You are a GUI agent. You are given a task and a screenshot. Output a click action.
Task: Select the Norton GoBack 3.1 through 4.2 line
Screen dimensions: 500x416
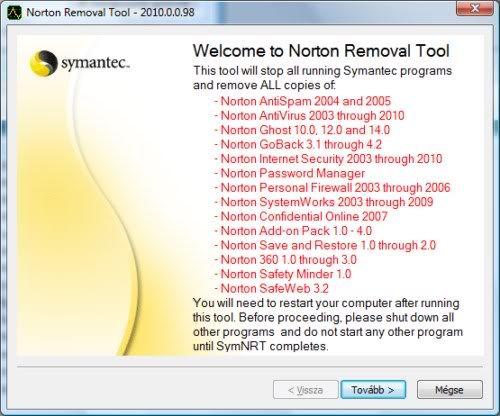point(298,144)
